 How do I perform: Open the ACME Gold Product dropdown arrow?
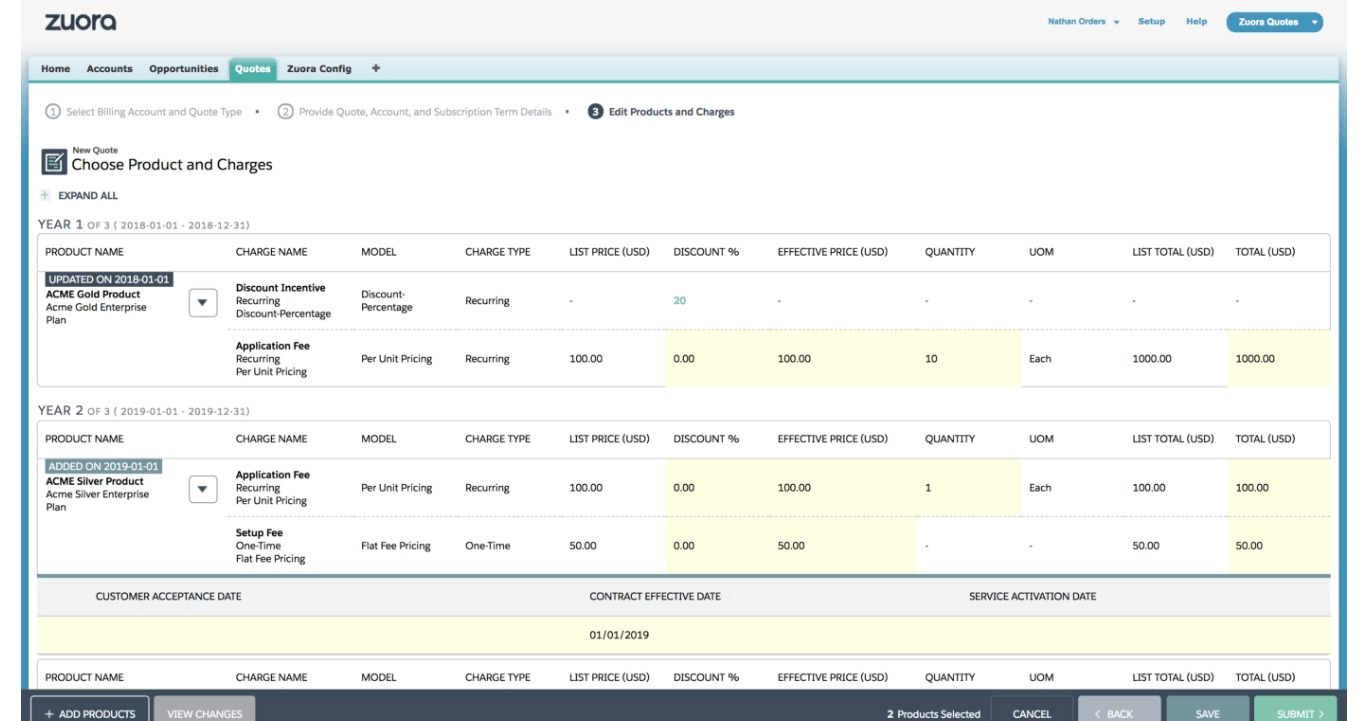pyautogui.click(x=203, y=301)
